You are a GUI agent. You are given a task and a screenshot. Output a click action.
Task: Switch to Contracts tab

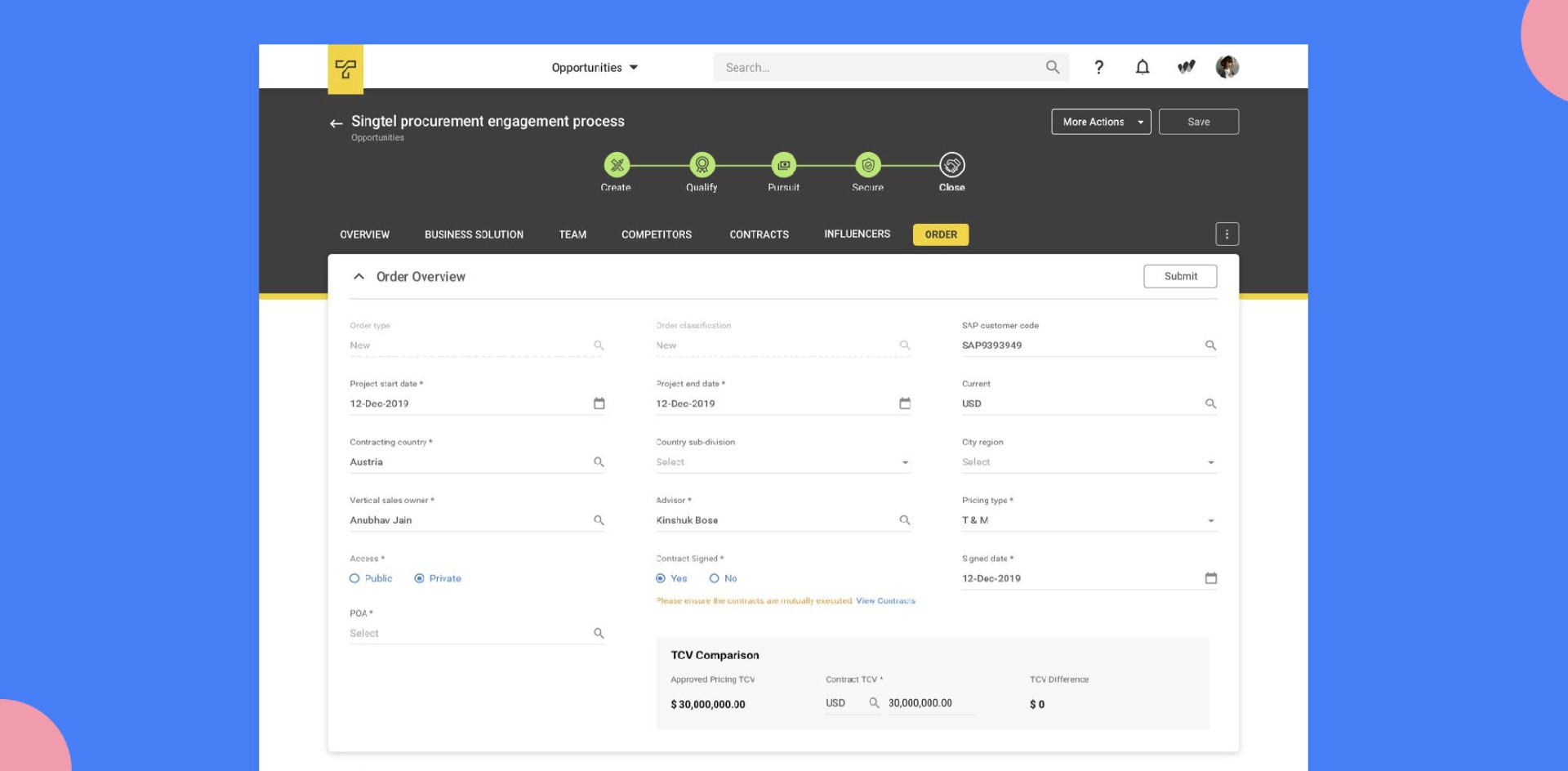click(x=759, y=234)
